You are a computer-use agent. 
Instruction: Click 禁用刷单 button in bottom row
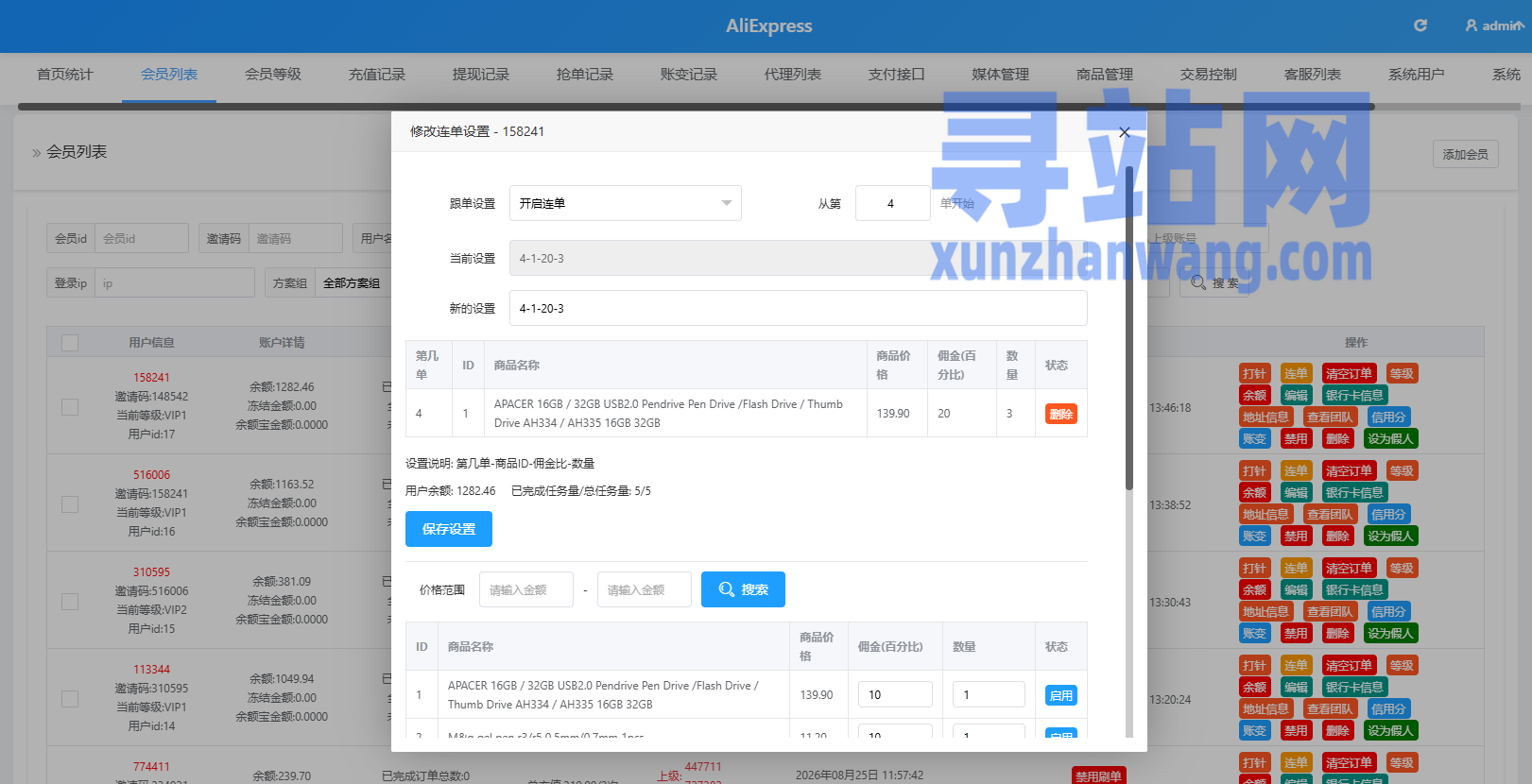click(x=1098, y=775)
